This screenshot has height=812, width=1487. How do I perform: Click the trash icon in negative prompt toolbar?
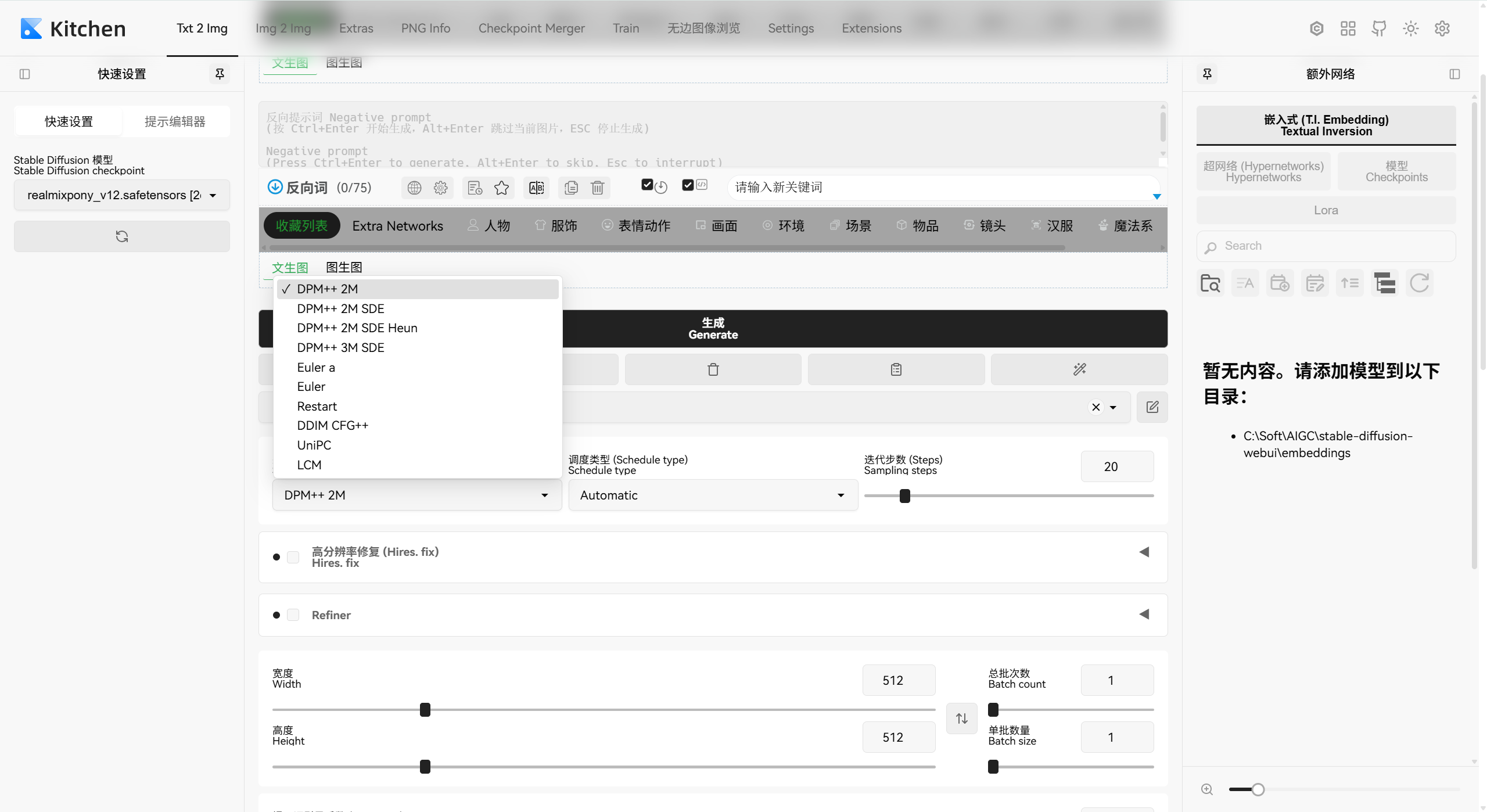597,188
